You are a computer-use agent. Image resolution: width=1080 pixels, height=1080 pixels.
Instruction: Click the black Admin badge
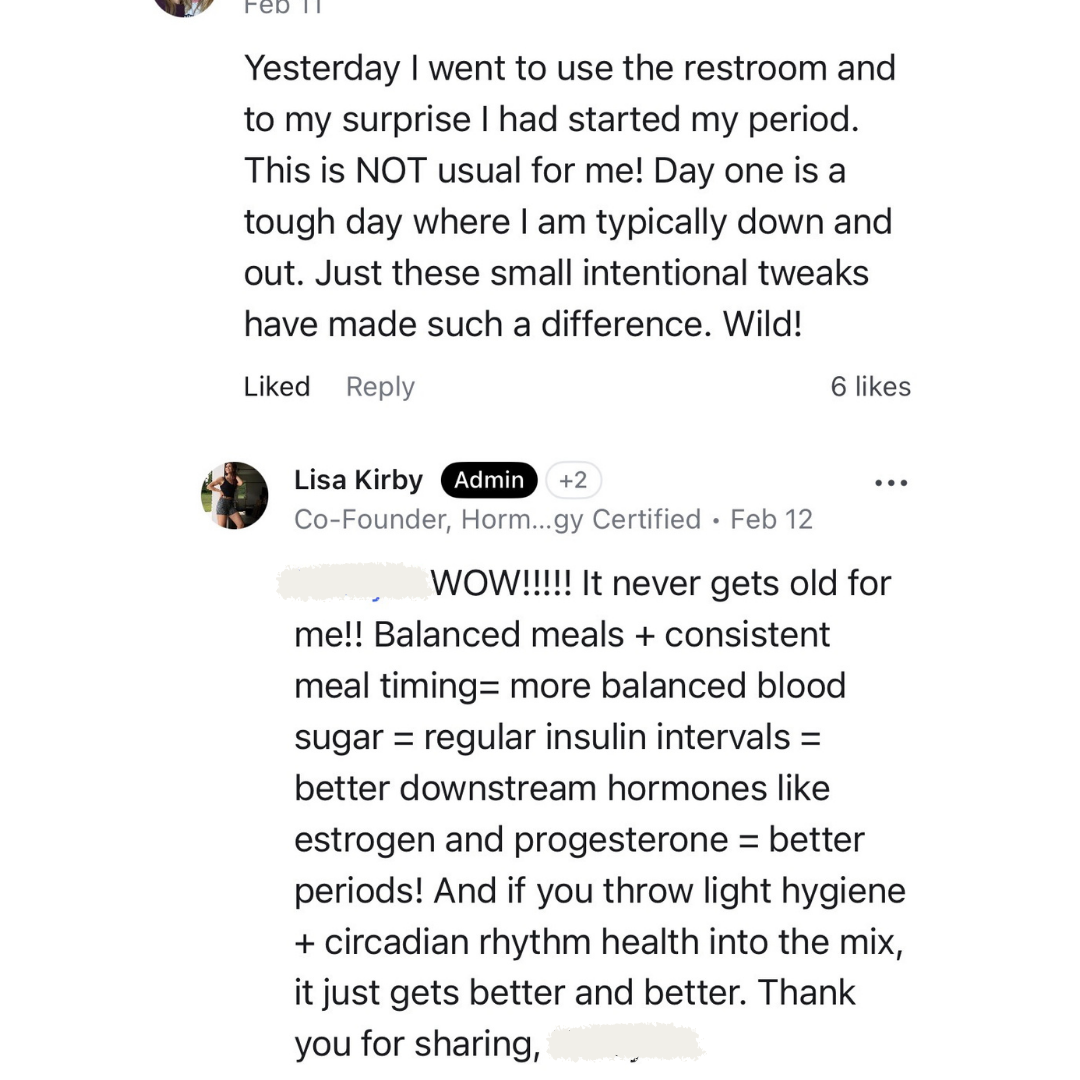pos(488,481)
